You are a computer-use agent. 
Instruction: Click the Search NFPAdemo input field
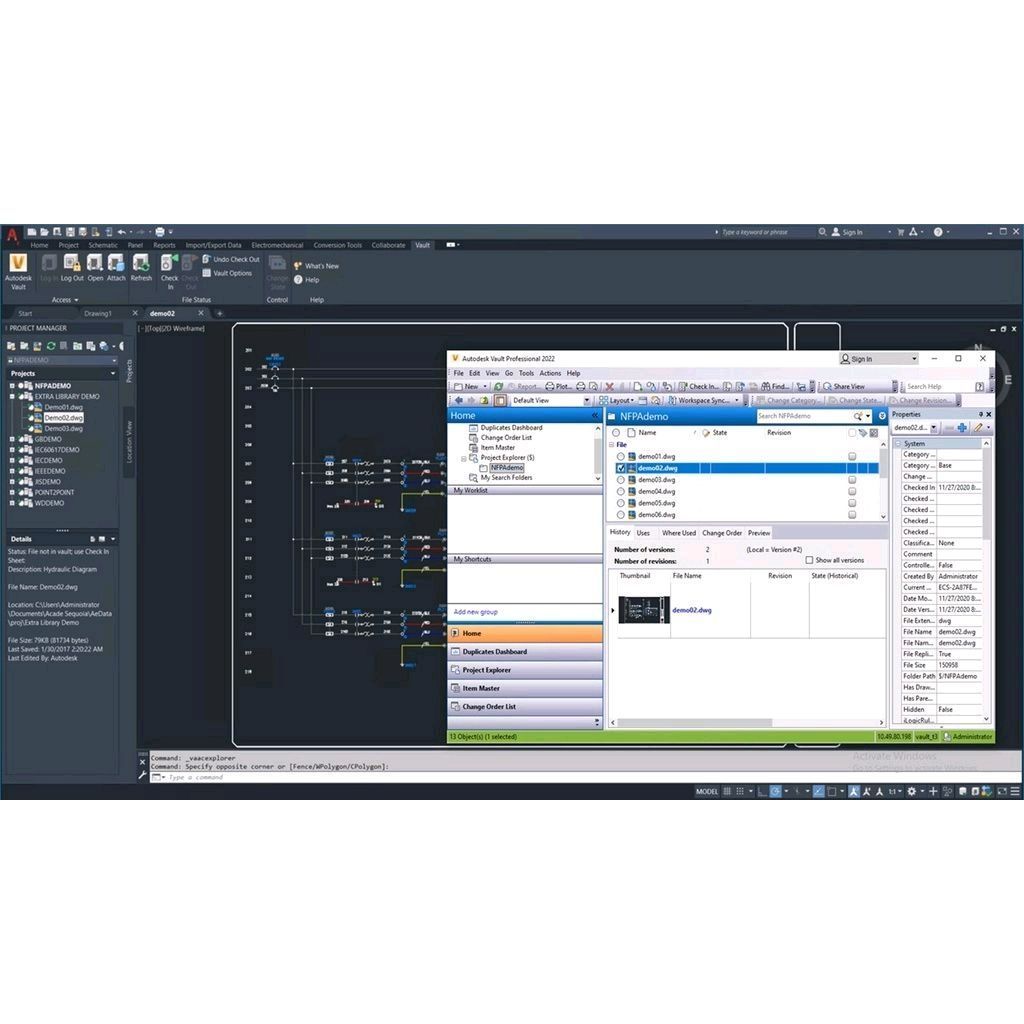coord(805,416)
